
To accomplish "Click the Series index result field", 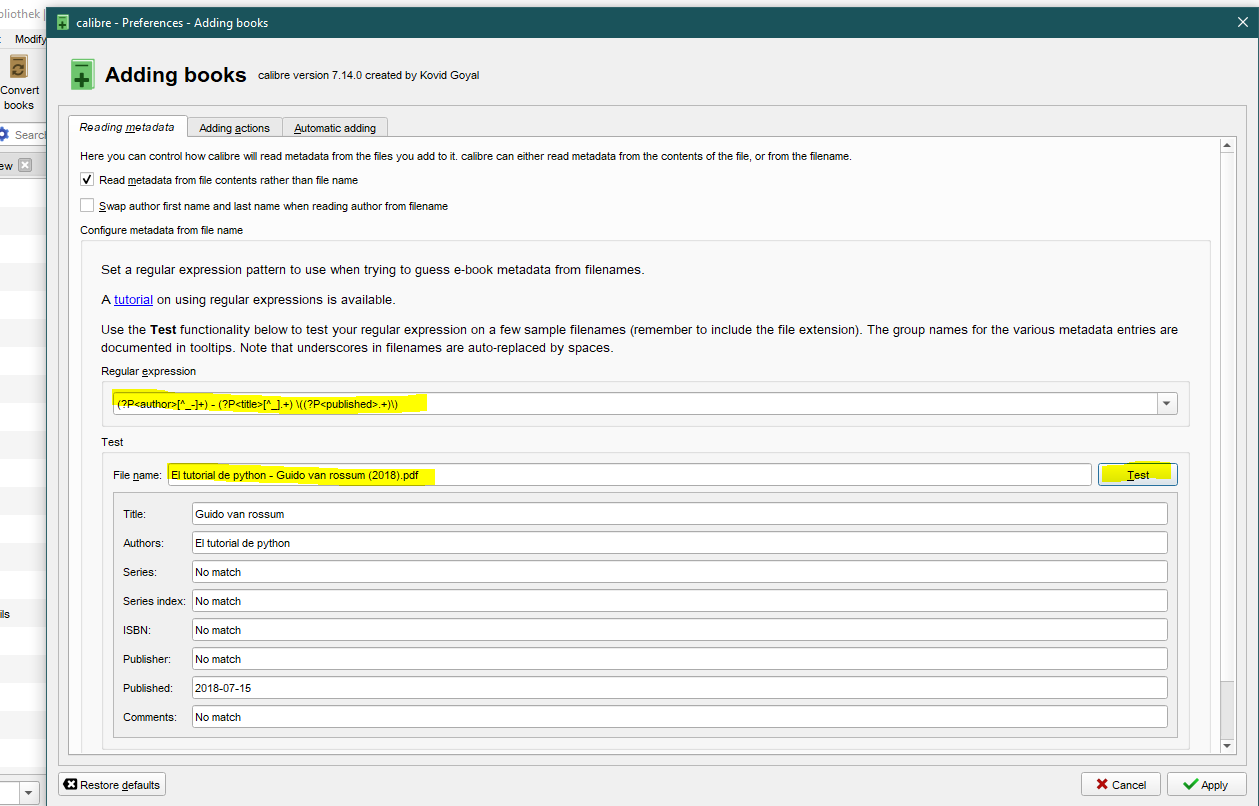I will [680, 601].
